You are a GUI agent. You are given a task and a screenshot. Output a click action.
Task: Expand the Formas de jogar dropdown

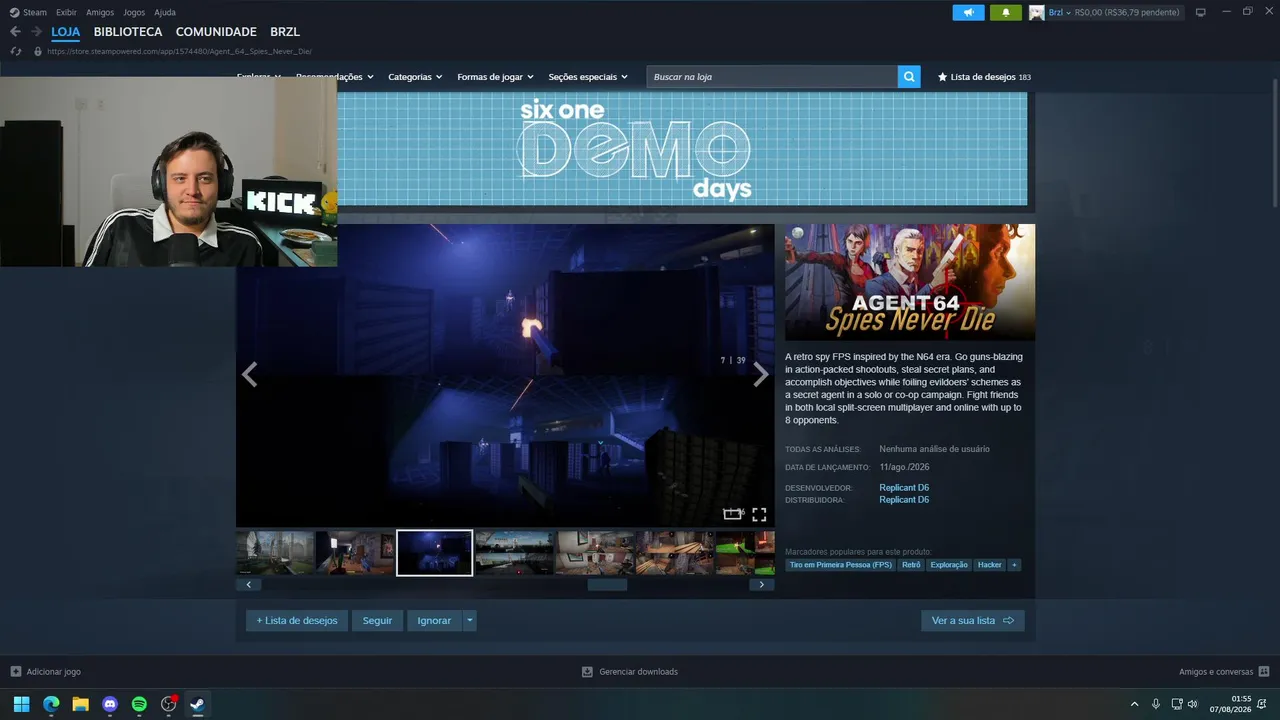496,77
